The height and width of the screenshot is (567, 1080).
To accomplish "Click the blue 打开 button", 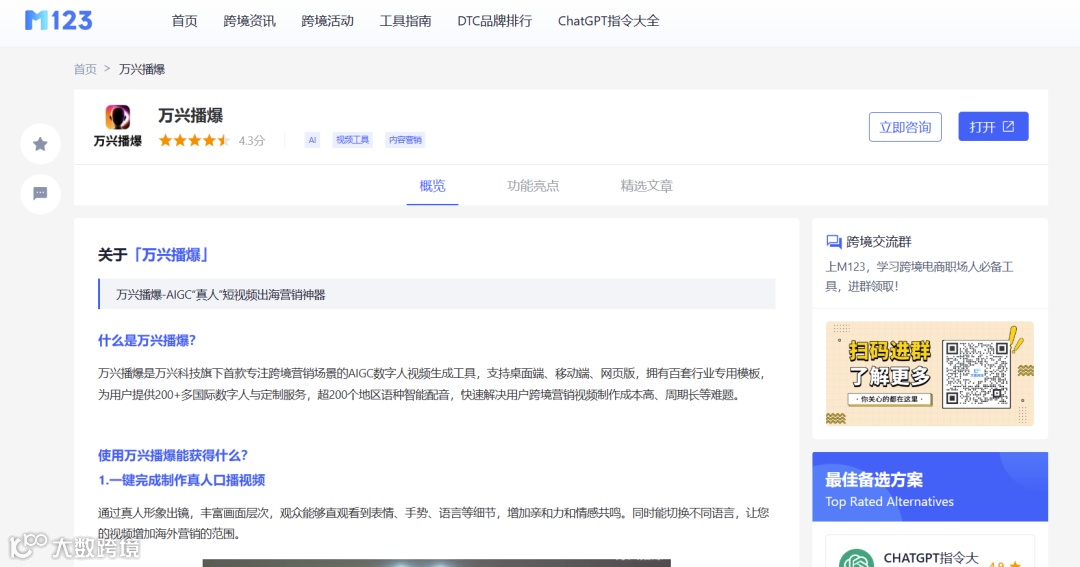I will [993, 127].
